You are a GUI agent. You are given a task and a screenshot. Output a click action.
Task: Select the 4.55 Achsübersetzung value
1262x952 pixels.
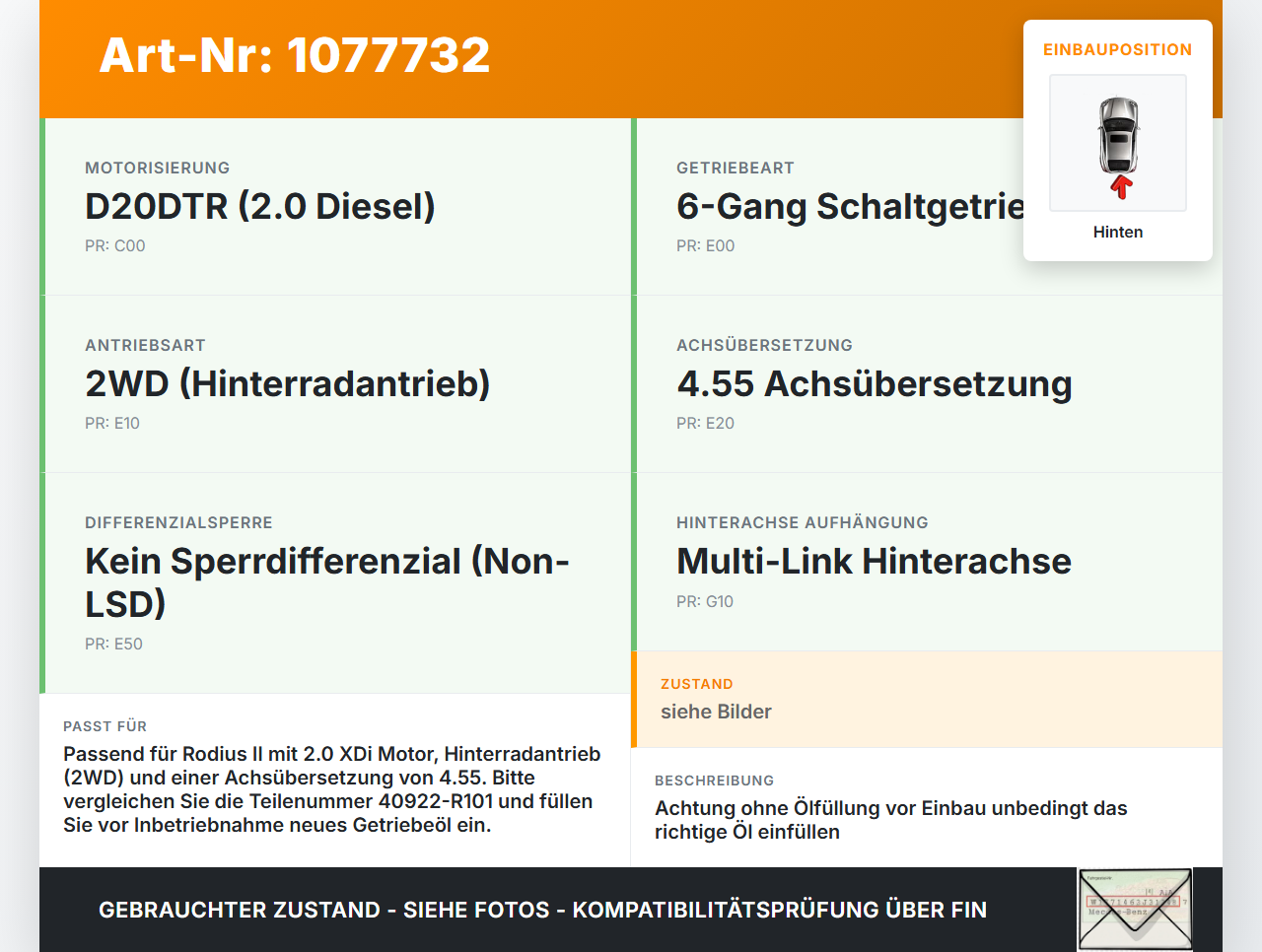click(x=875, y=383)
